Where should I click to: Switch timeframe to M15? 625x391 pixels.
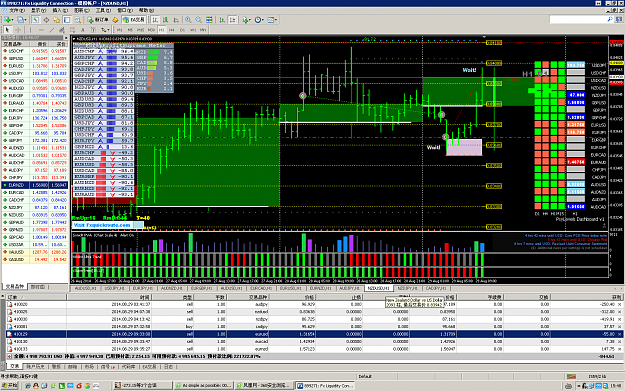[x=140, y=30]
